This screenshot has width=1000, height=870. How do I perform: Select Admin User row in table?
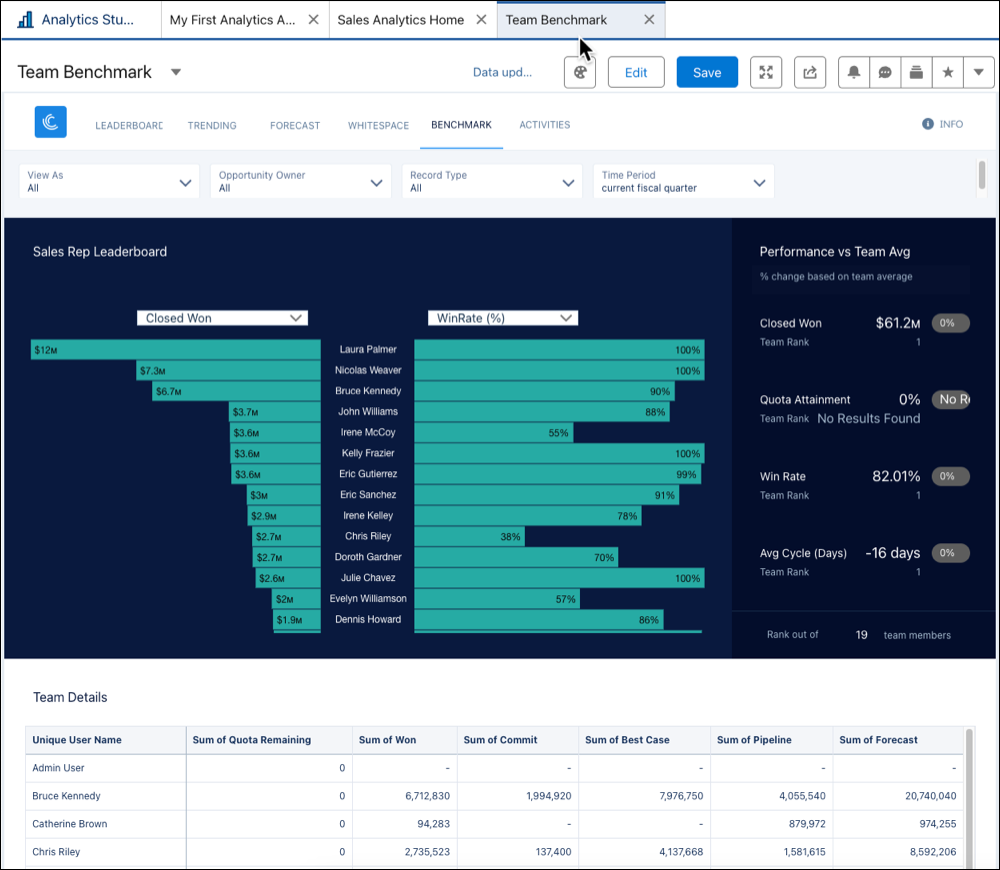tap(494, 768)
